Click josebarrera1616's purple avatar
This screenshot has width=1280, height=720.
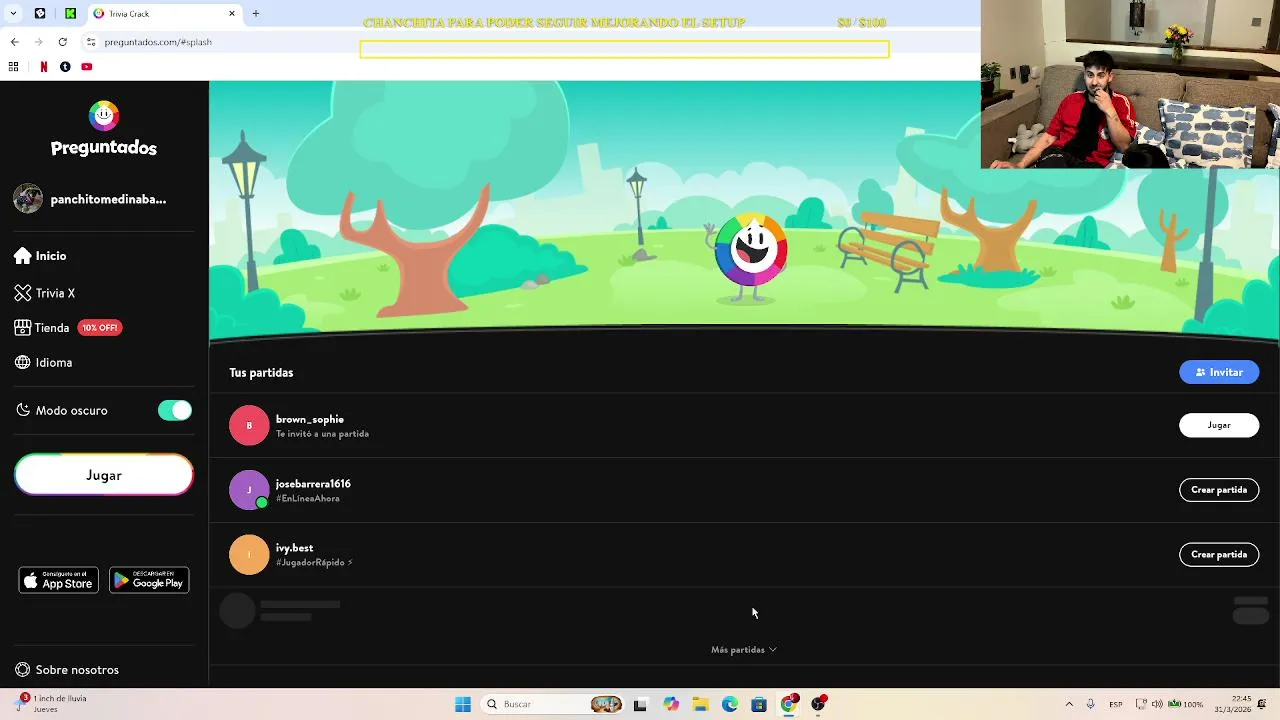[249, 490]
